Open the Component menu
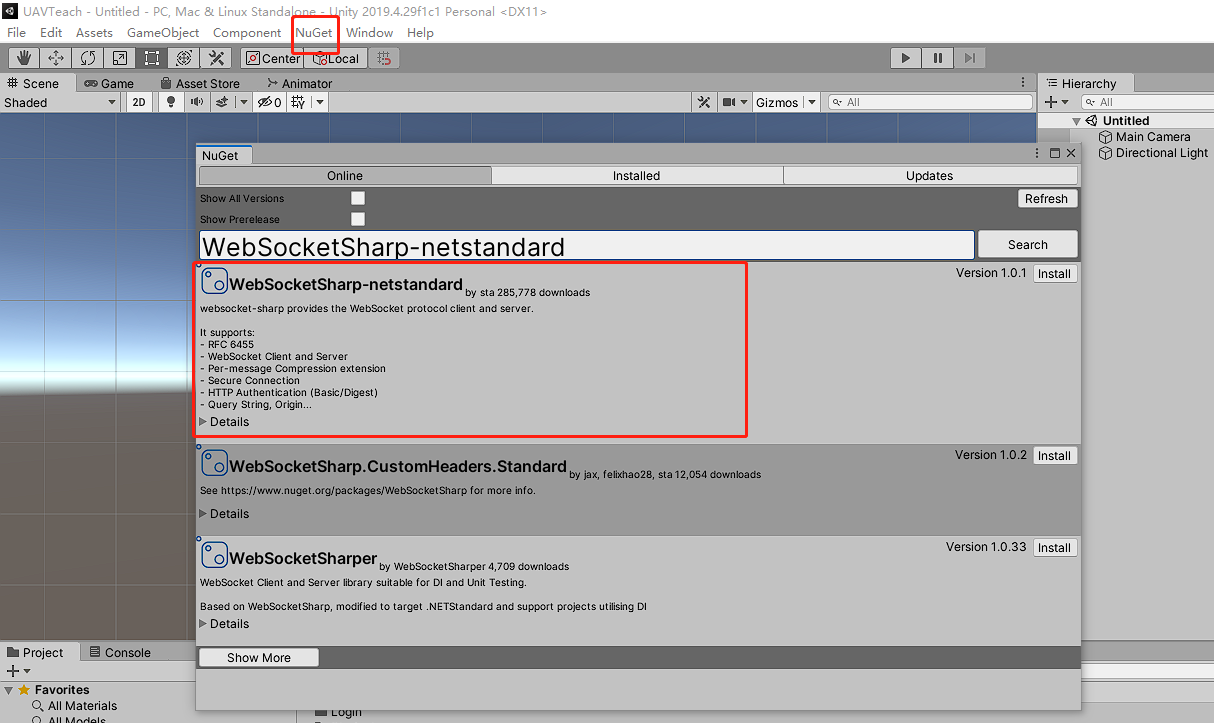The image size is (1214, 723). point(247,32)
